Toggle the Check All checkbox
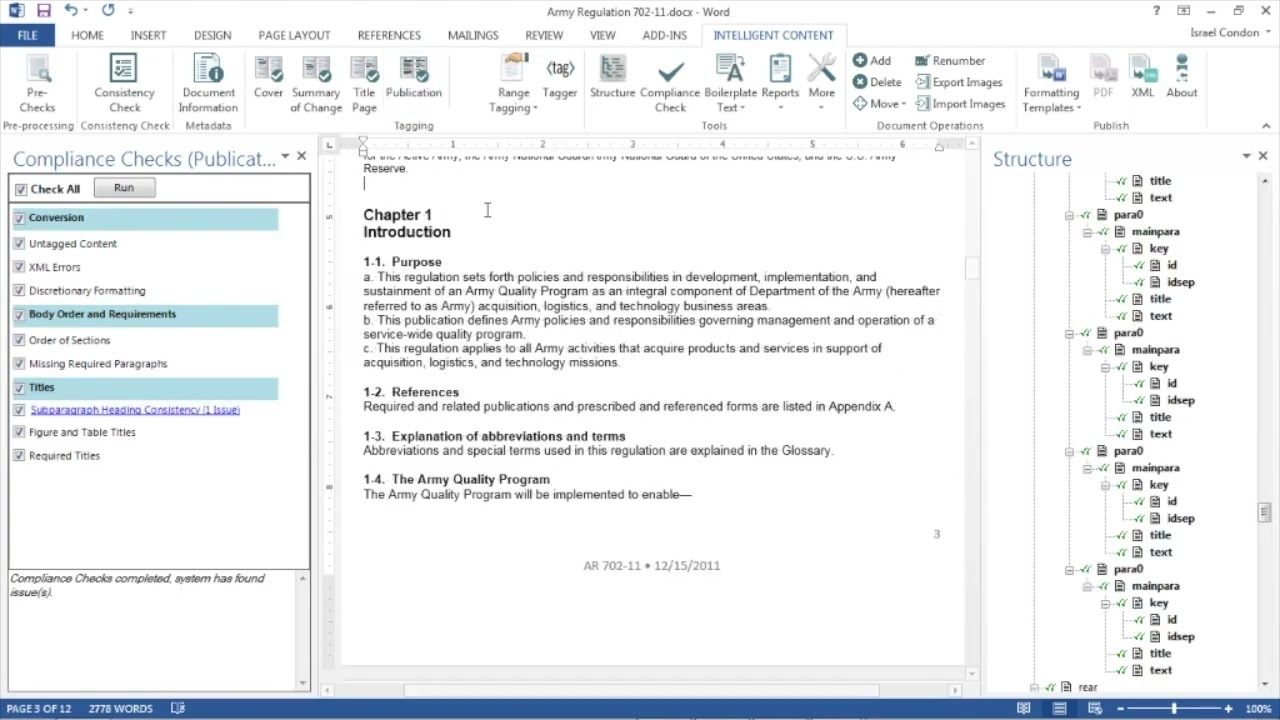The height and width of the screenshot is (720, 1280). point(21,189)
